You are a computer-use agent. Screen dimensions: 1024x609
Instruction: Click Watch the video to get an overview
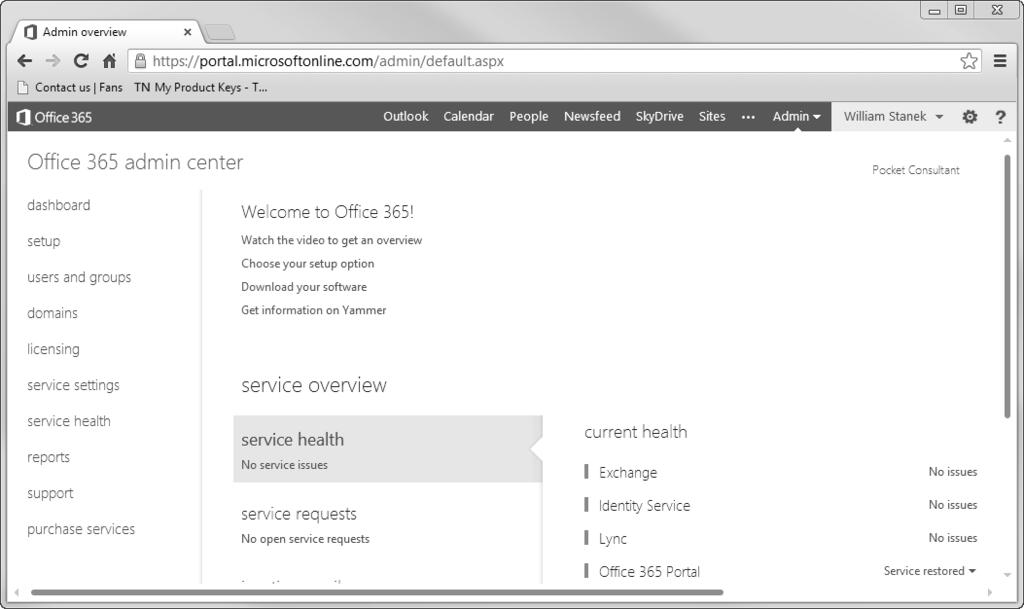(331, 240)
